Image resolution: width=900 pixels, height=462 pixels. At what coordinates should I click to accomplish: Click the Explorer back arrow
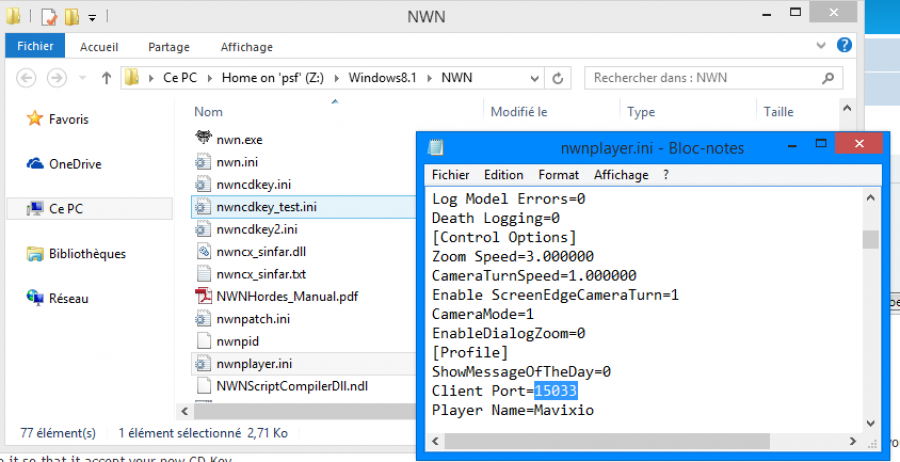point(26,78)
